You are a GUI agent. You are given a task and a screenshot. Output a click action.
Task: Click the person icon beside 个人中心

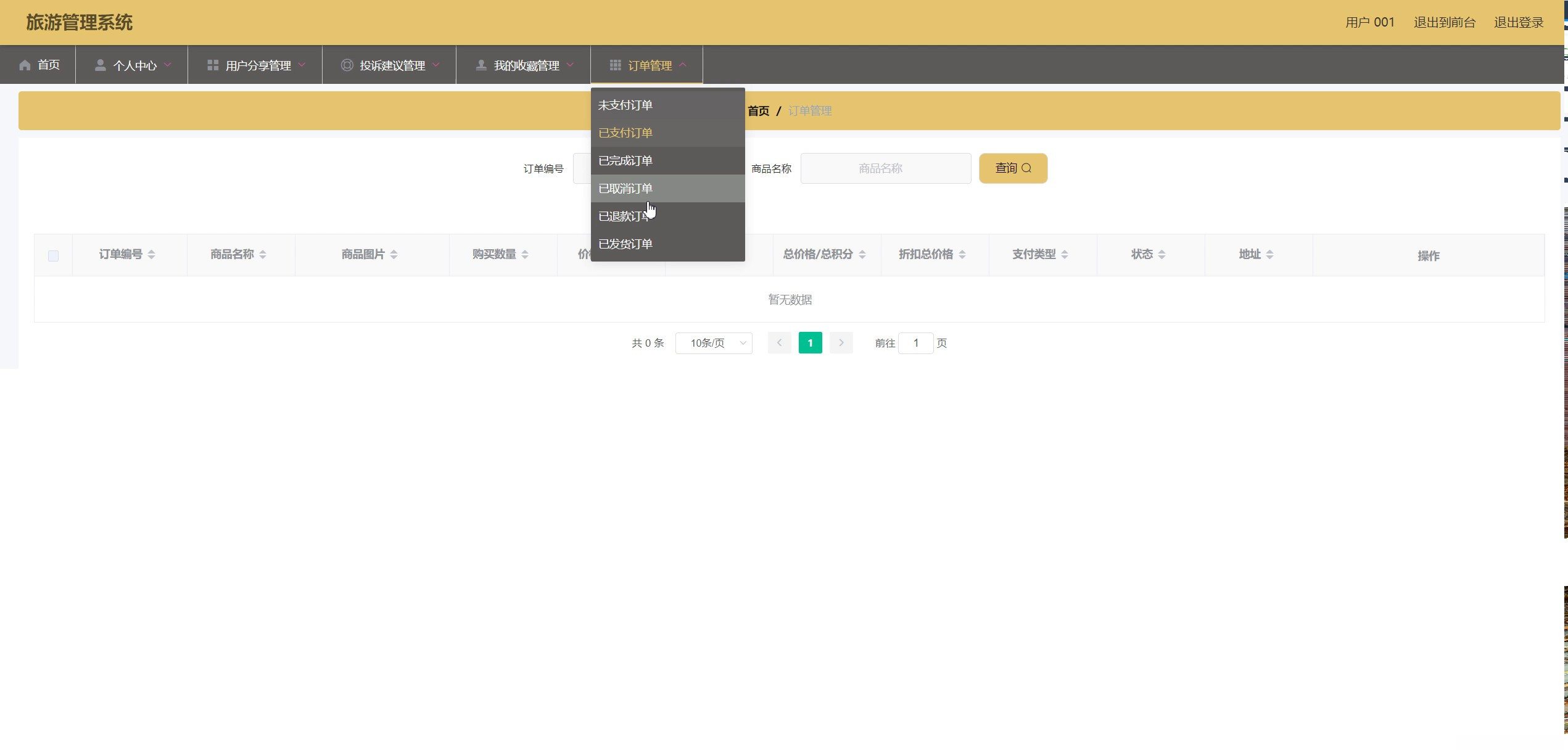100,65
